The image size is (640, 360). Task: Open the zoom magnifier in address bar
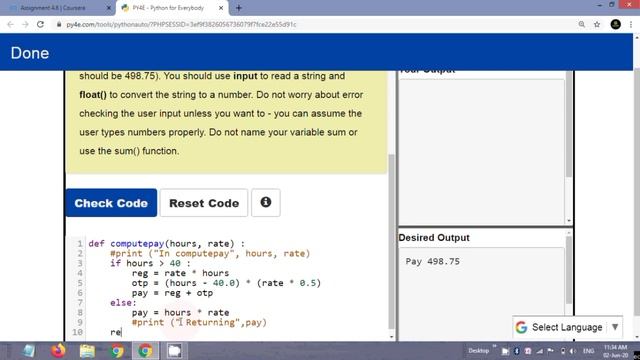582,24
